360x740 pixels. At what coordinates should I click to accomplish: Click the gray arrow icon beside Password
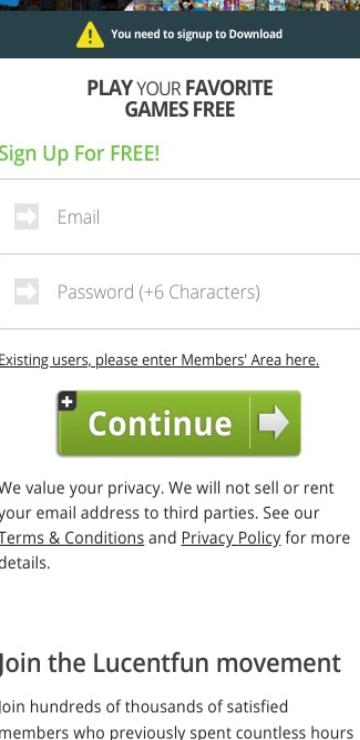(26, 291)
